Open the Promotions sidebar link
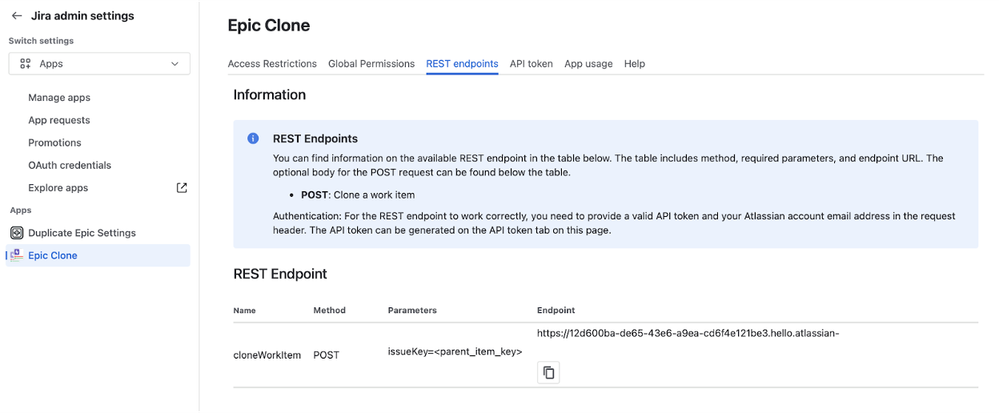 click(55, 143)
